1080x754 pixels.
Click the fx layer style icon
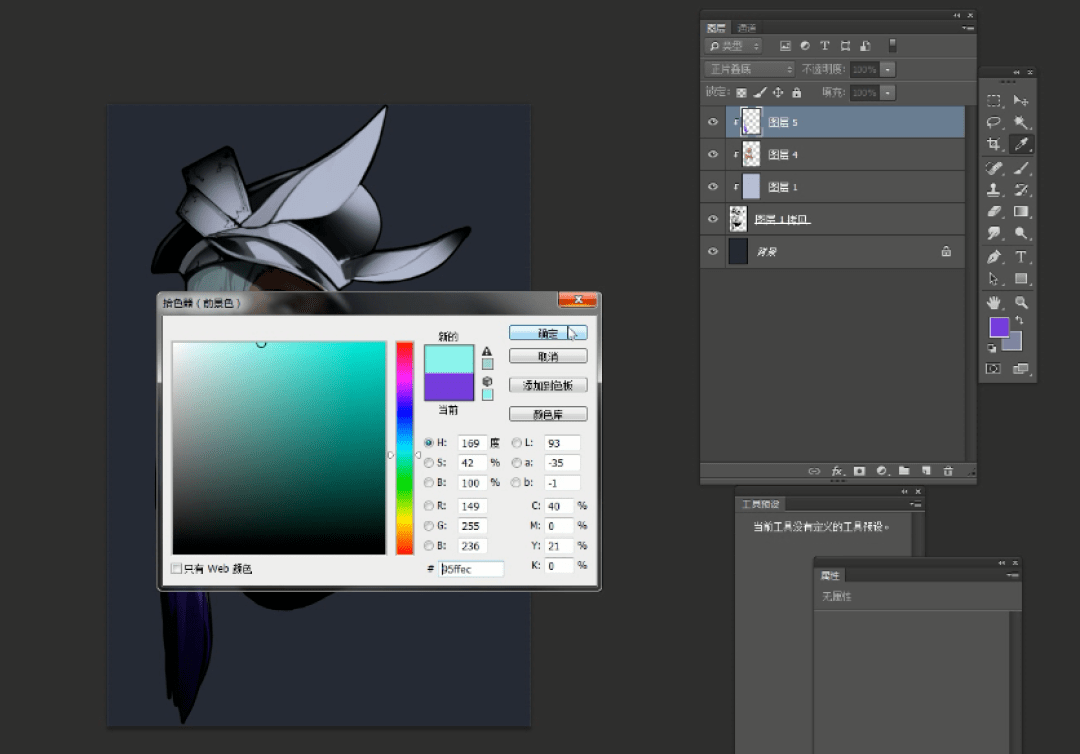point(837,471)
